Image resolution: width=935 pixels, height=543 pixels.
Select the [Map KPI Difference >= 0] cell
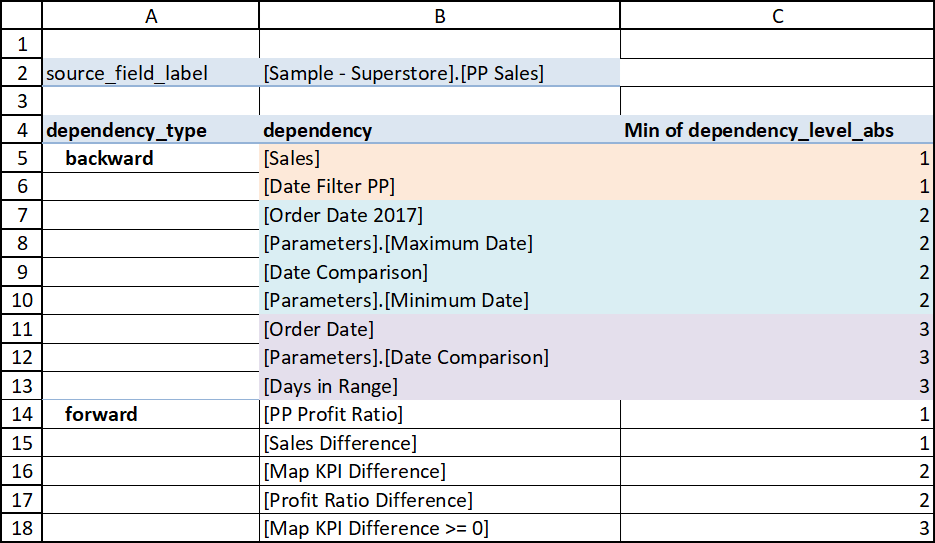click(x=439, y=528)
